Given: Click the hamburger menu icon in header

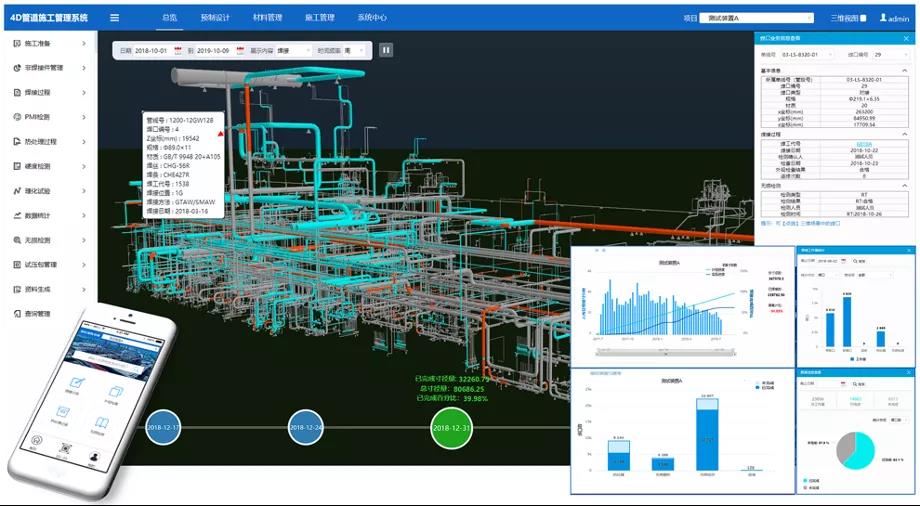Looking at the screenshot, I should [x=114, y=18].
